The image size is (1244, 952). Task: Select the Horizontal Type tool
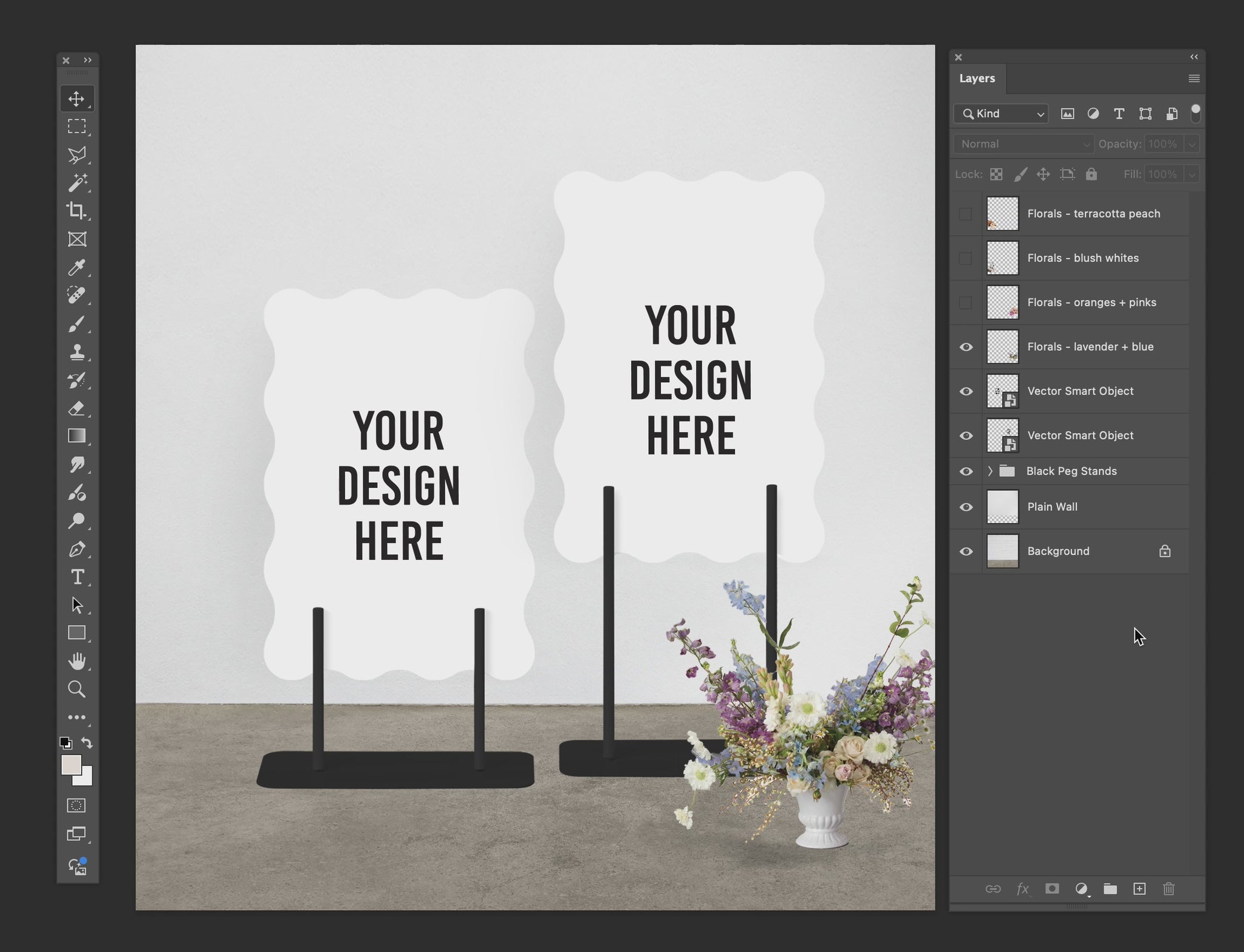point(77,577)
